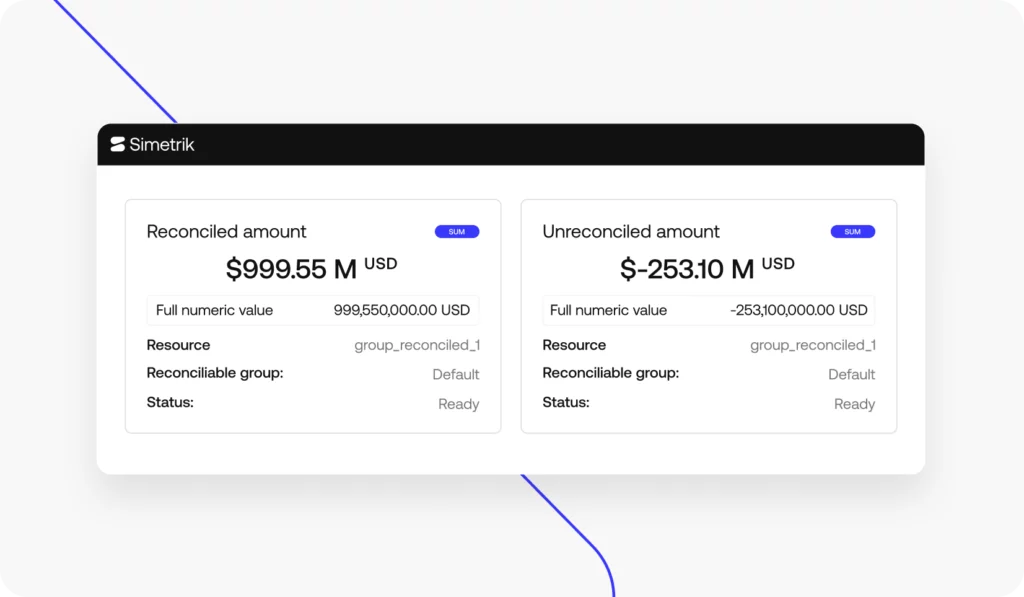Viewport: 1024px width, 597px height.
Task: Click the $-253.10 M total value
Action: pyautogui.click(x=687, y=269)
